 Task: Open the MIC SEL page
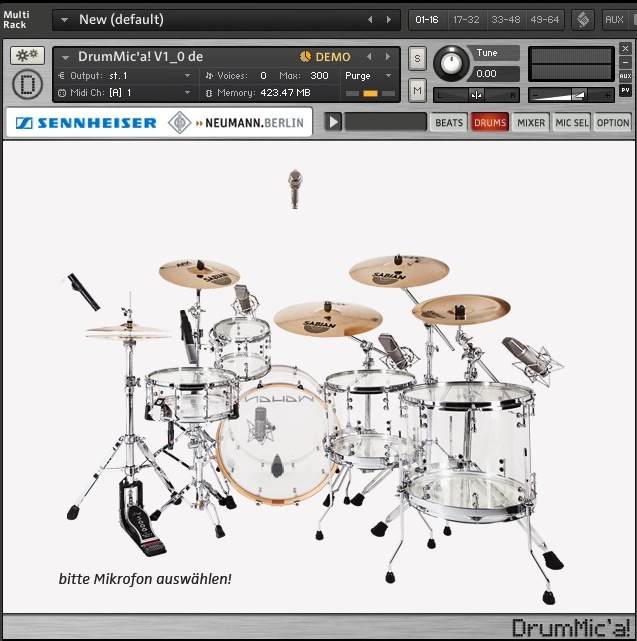(x=572, y=123)
